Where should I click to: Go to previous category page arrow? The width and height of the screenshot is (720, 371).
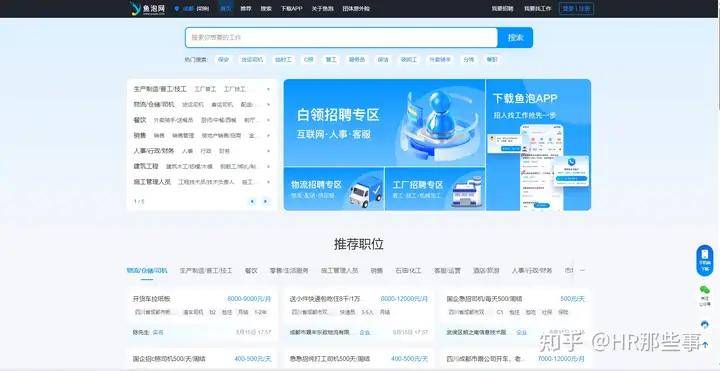(252, 201)
